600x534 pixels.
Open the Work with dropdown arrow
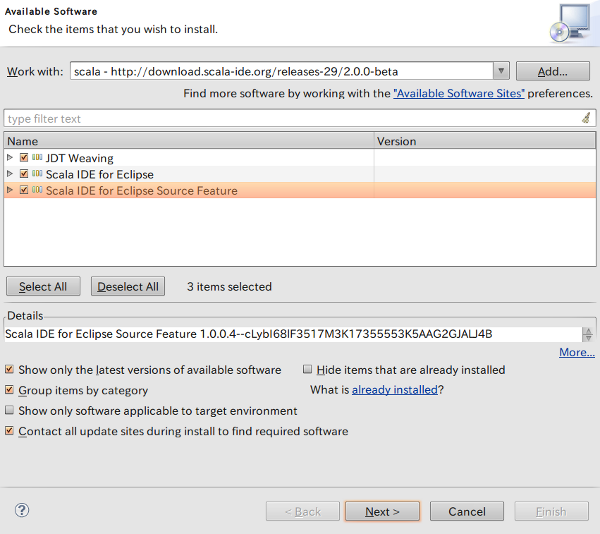501,71
